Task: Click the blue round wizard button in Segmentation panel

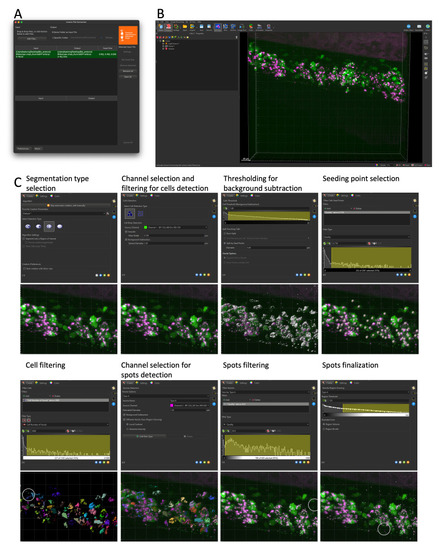Action: pyautogui.click(x=114, y=217)
